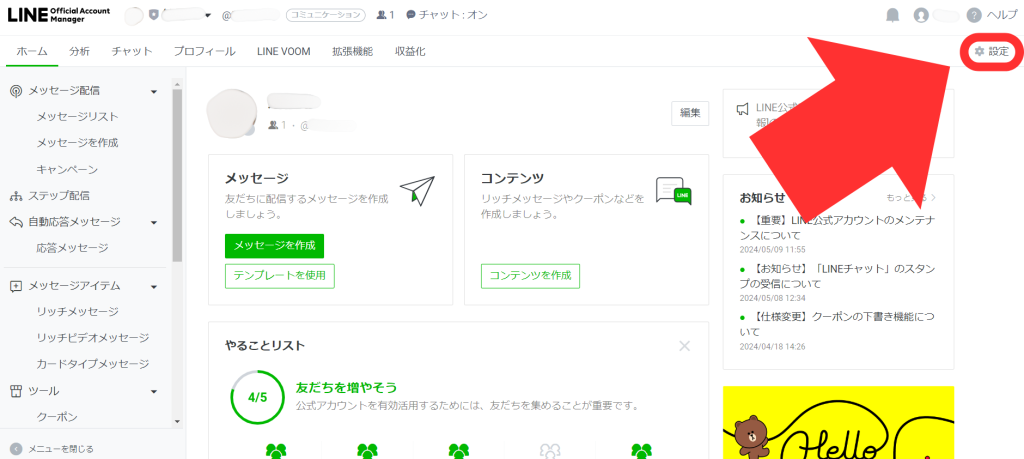This screenshot has width=1024, height=459.
Task: Click the 編集 button
Action: pos(690,113)
